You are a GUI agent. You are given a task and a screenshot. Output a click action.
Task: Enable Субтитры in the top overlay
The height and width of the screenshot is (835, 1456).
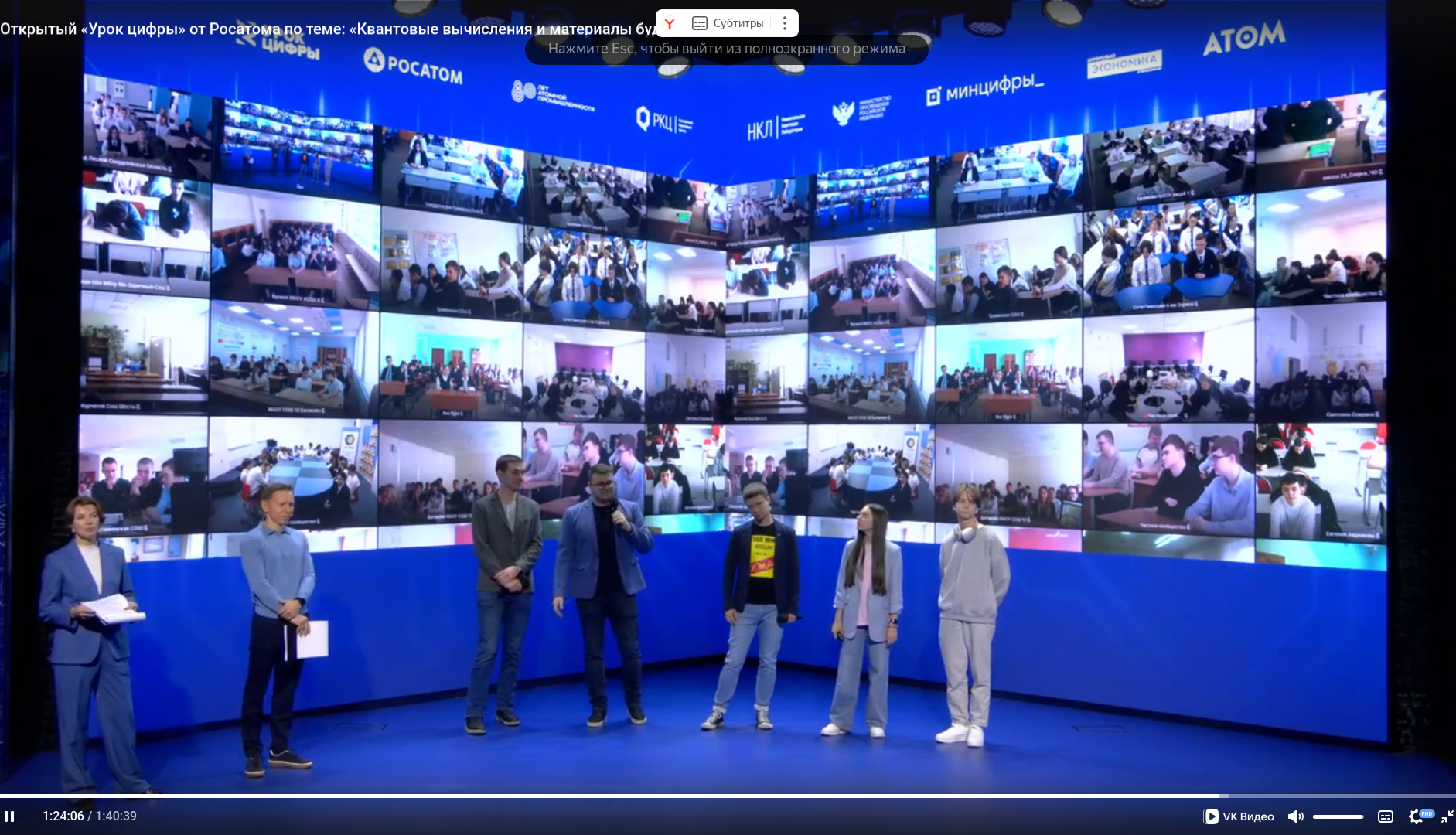(x=728, y=23)
